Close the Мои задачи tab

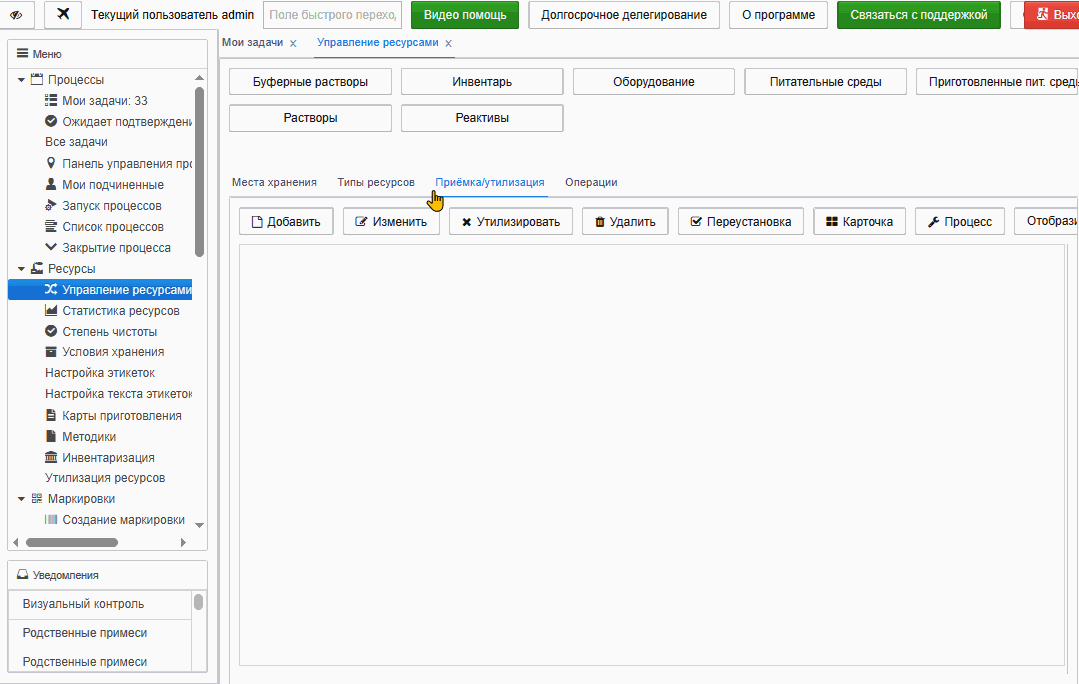[x=293, y=43]
